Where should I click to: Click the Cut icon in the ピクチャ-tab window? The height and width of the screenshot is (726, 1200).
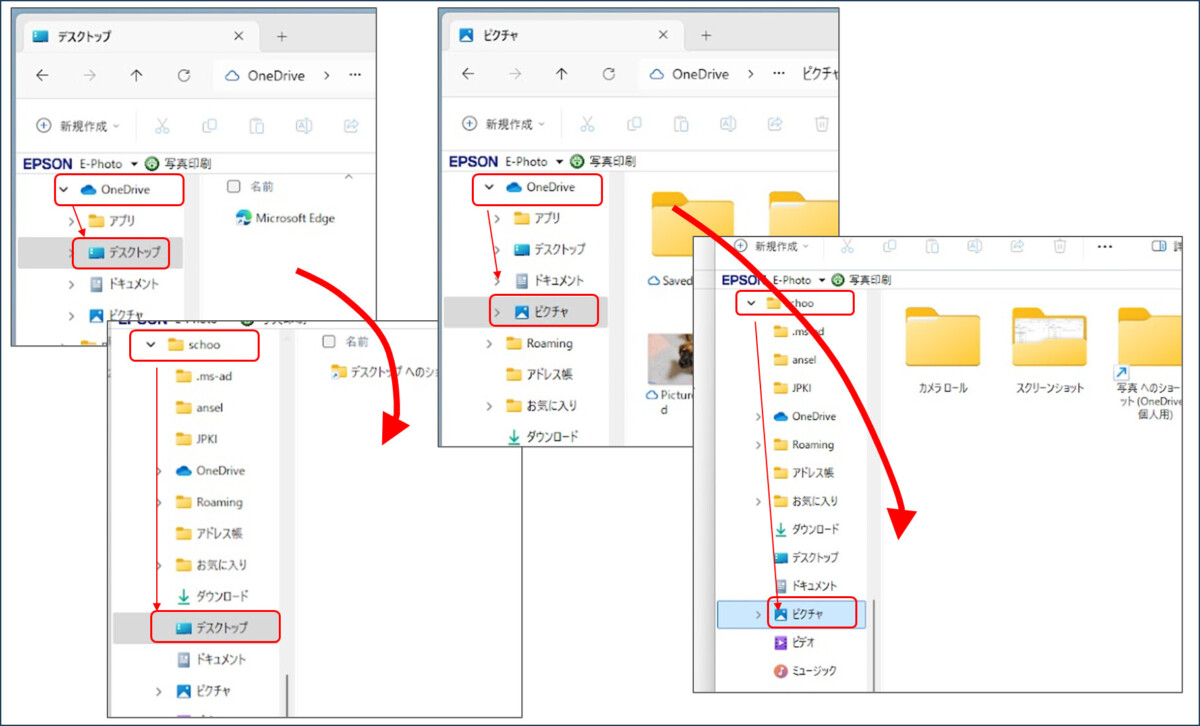pyautogui.click(x=587, y=124)
